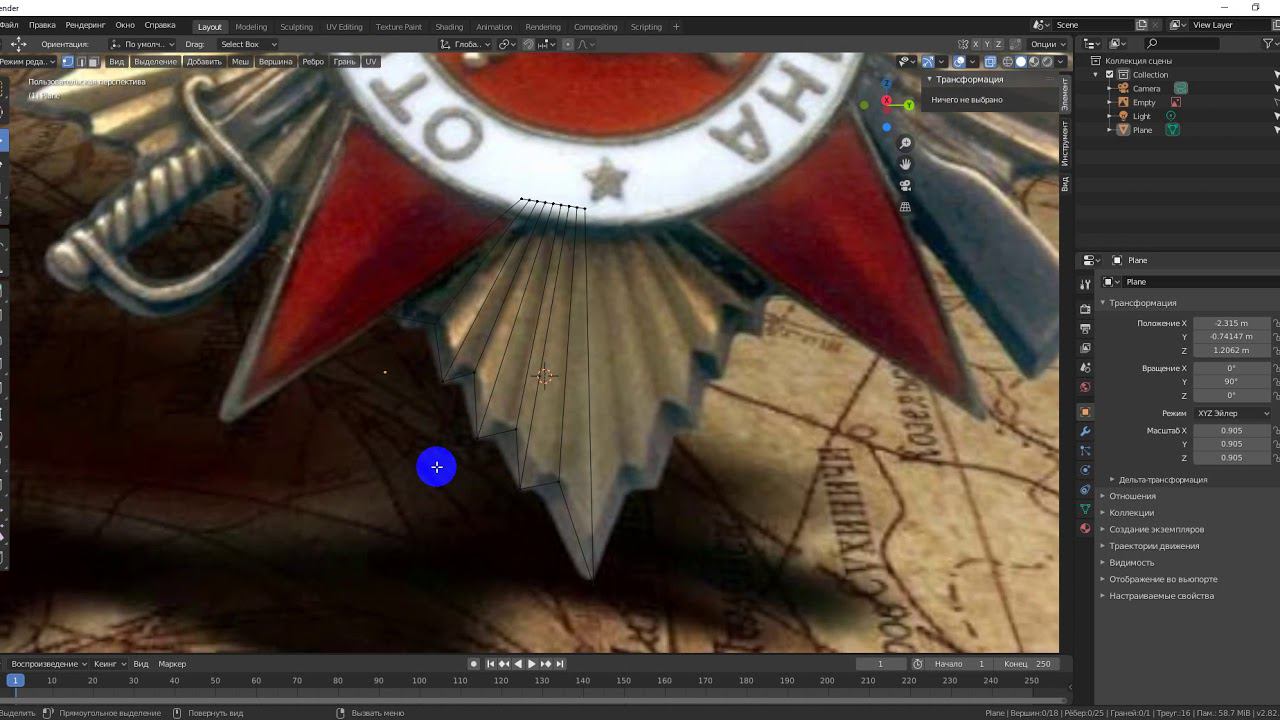
Task: Open the Drag 'Select Box' dropdown
Action: [x=247, y=44]
